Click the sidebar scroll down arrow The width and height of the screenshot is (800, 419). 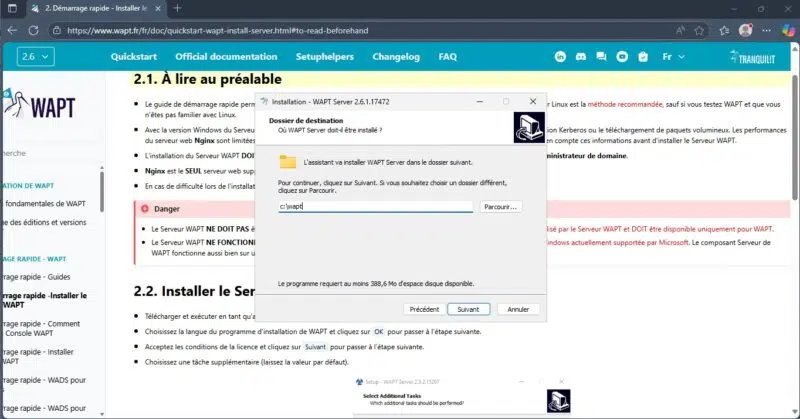click(x=102, y=414)
